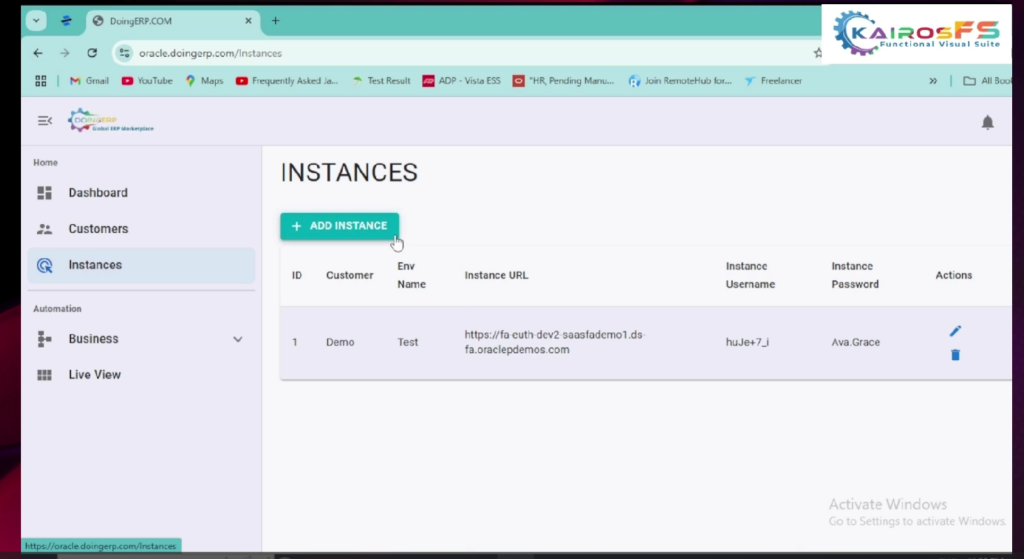The height and width of the screenshot is (559, 1024).
Task: Click the Add Instance button
Action: tap(339, 226)
